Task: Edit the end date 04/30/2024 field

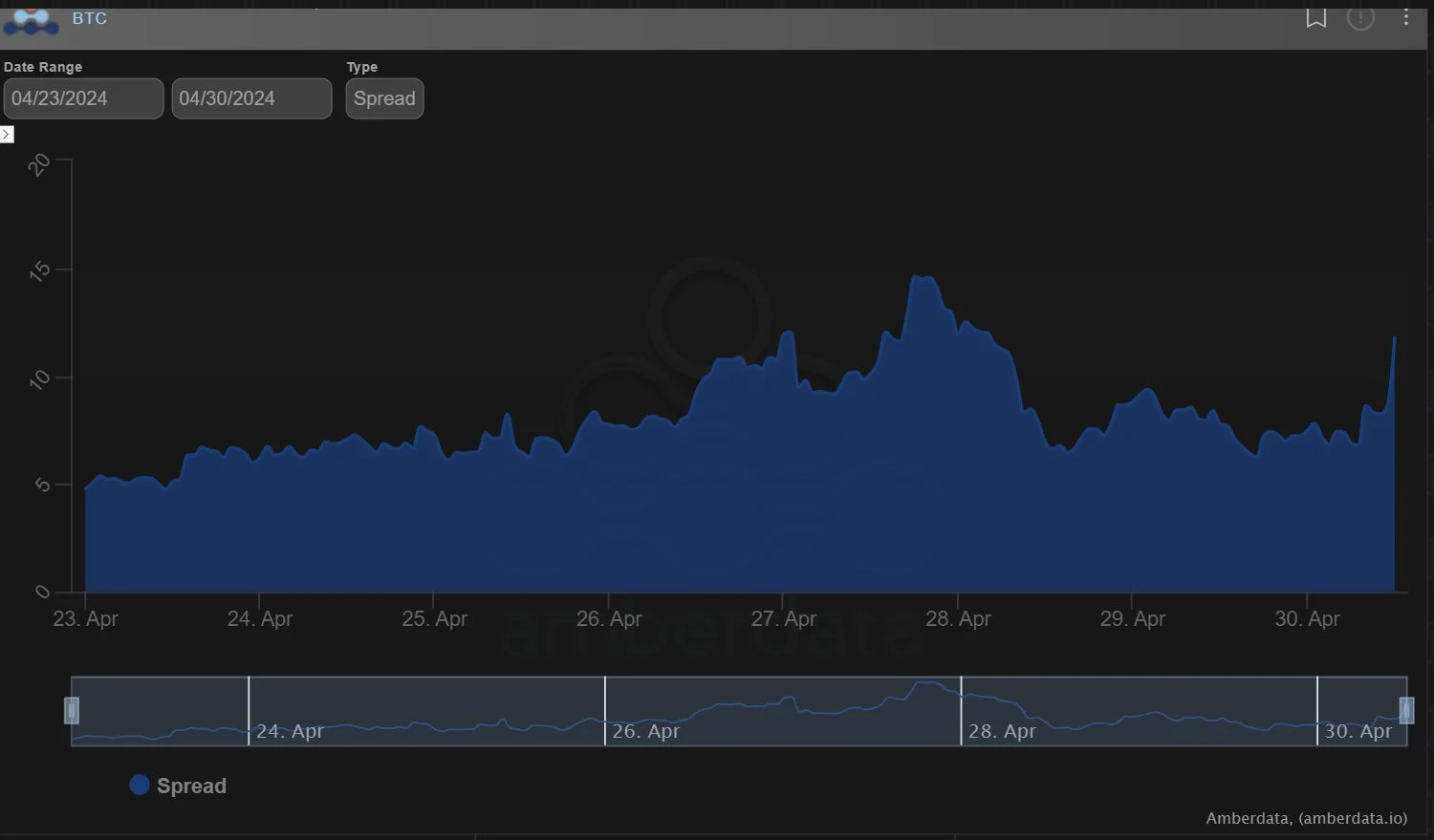Action: pyautogui.click(x=251, y=98)
